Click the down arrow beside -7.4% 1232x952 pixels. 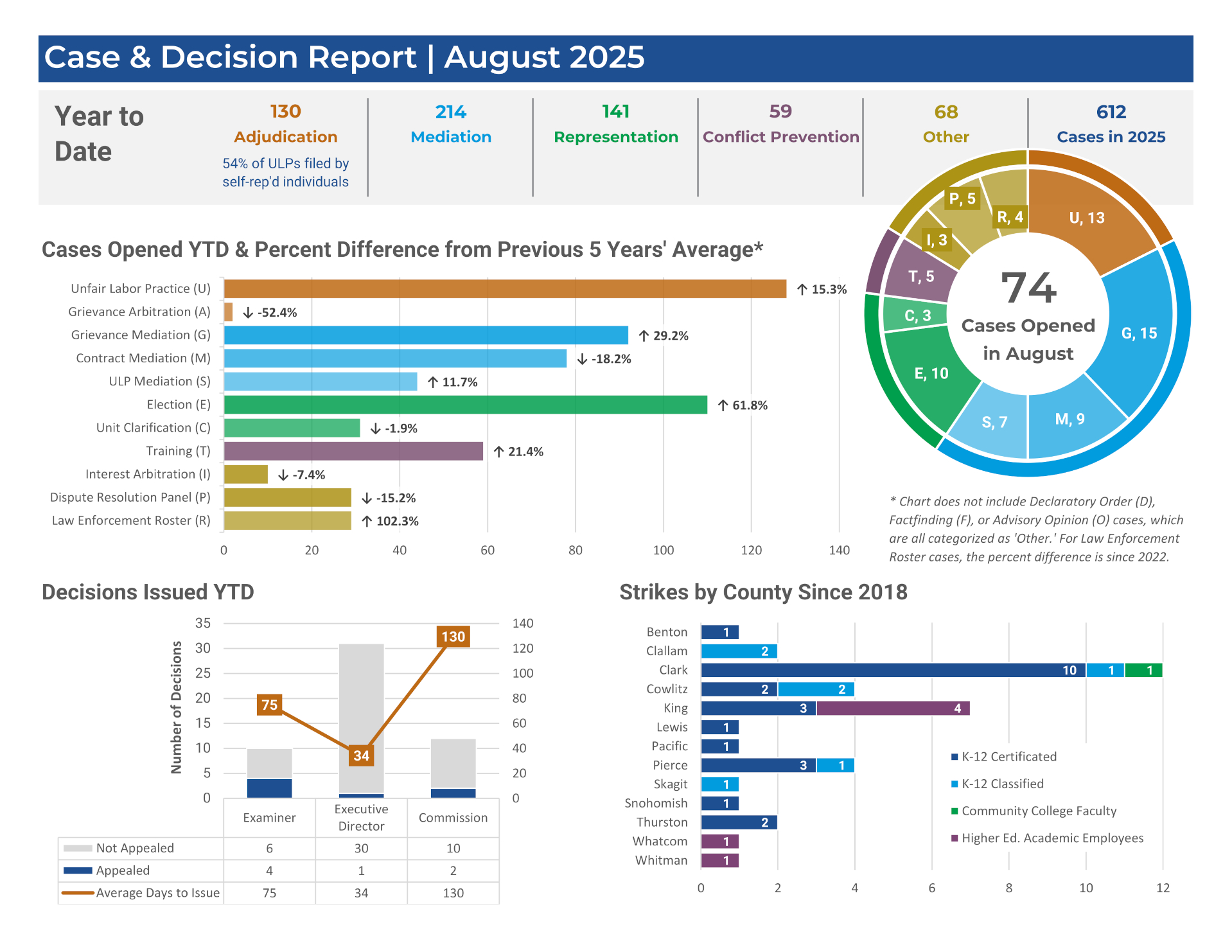(x=283, y=475)
